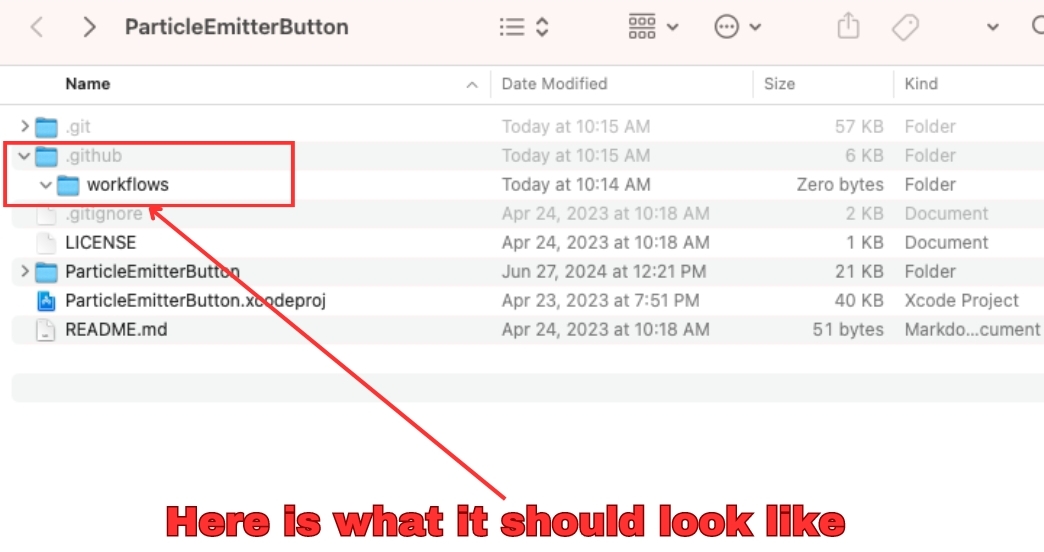The height and width of the screenshot is (552, 1044).
Task: Open the group-by grid dropdown
Action: click(653, 27)
